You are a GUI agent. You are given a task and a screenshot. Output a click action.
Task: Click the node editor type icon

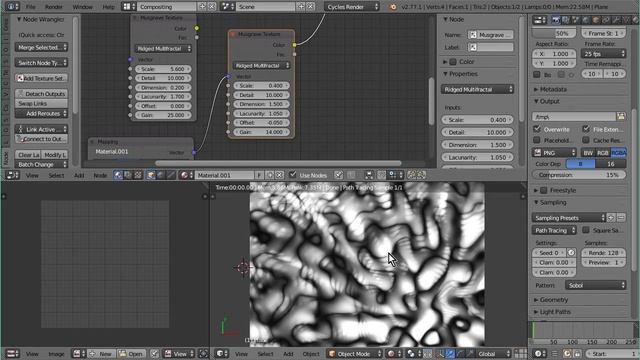point(12,175)
